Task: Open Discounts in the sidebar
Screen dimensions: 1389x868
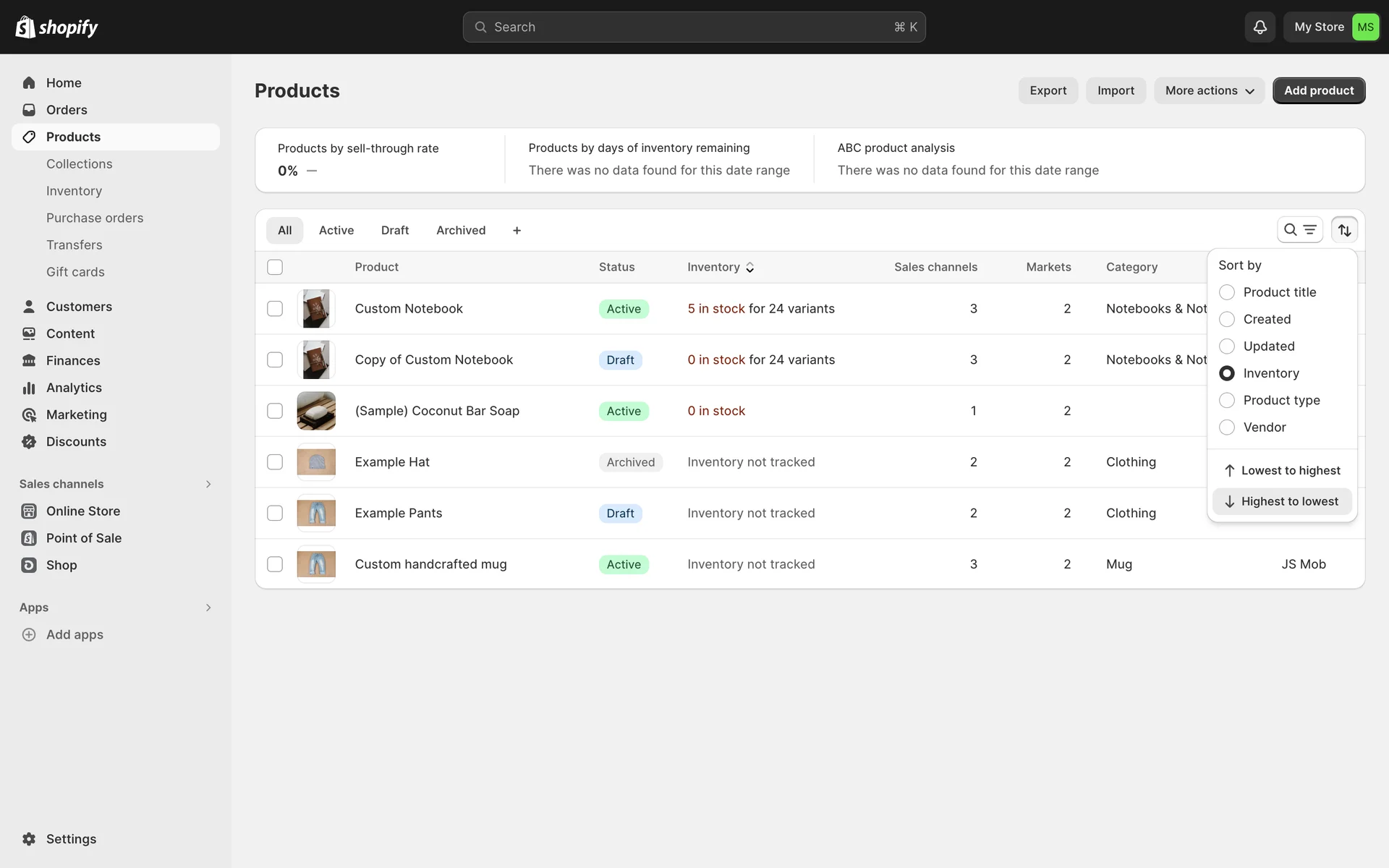Action: click(76, 442)
